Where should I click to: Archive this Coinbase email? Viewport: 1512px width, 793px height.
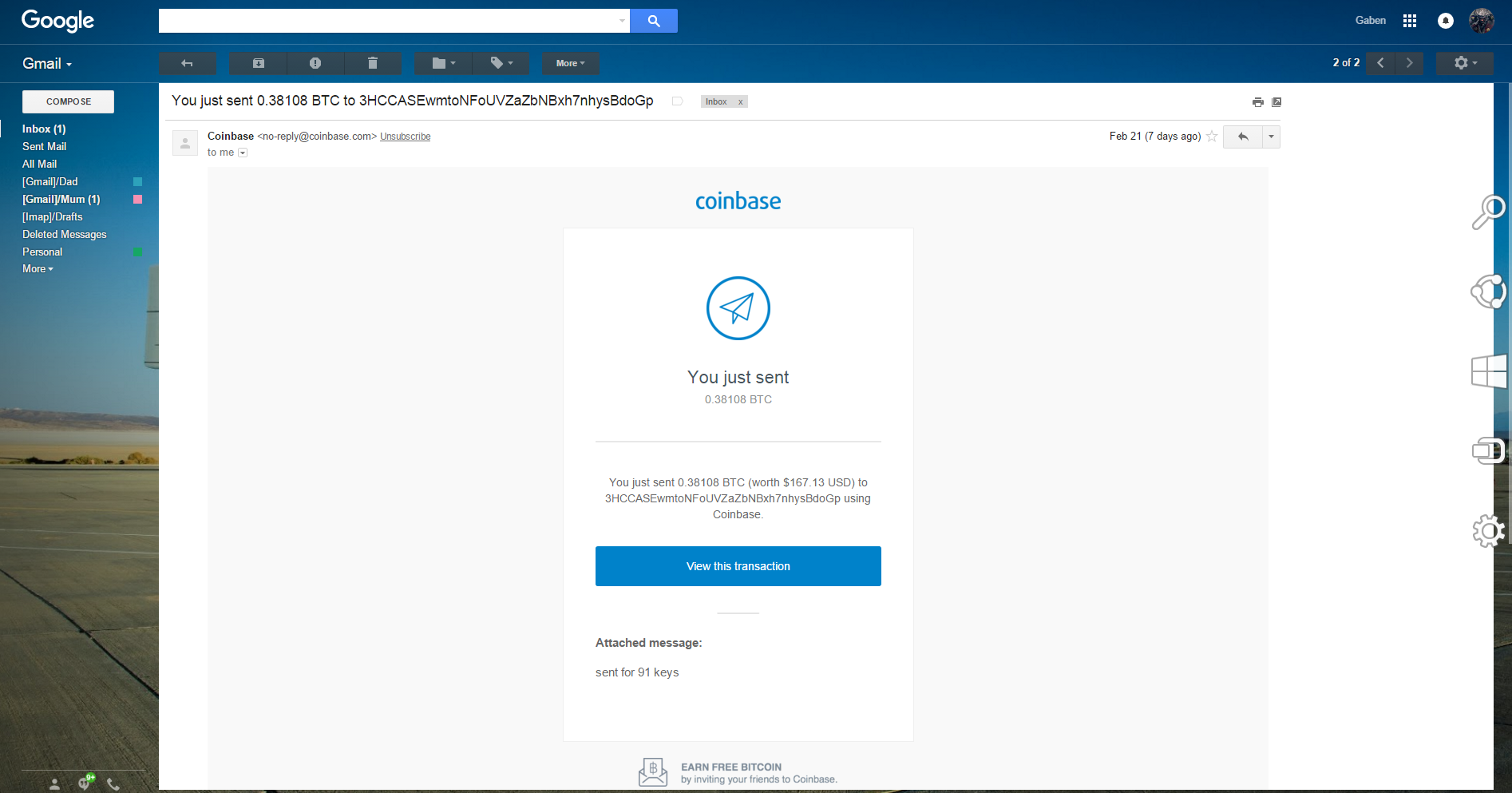(x=259, y=63)
